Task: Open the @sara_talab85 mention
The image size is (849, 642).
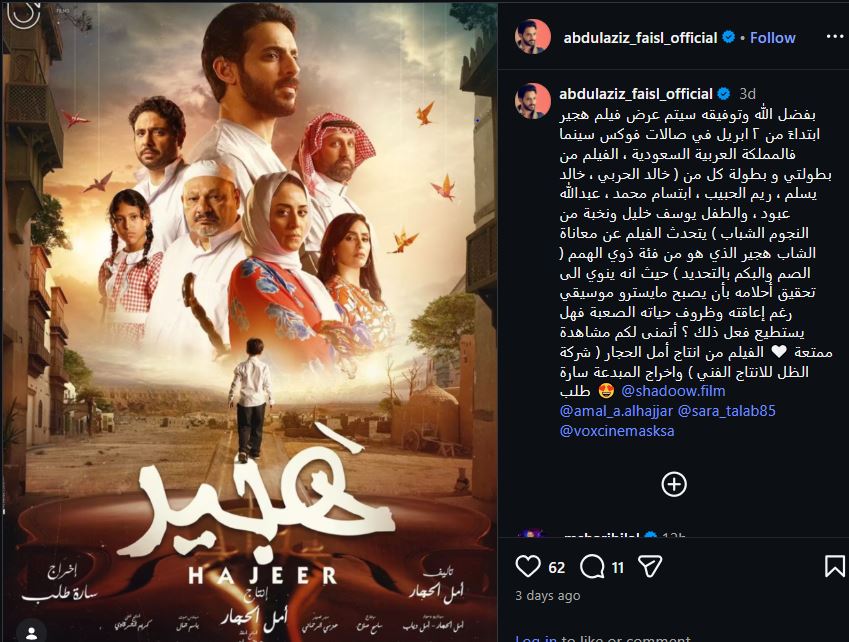Action: pos(727,411)
